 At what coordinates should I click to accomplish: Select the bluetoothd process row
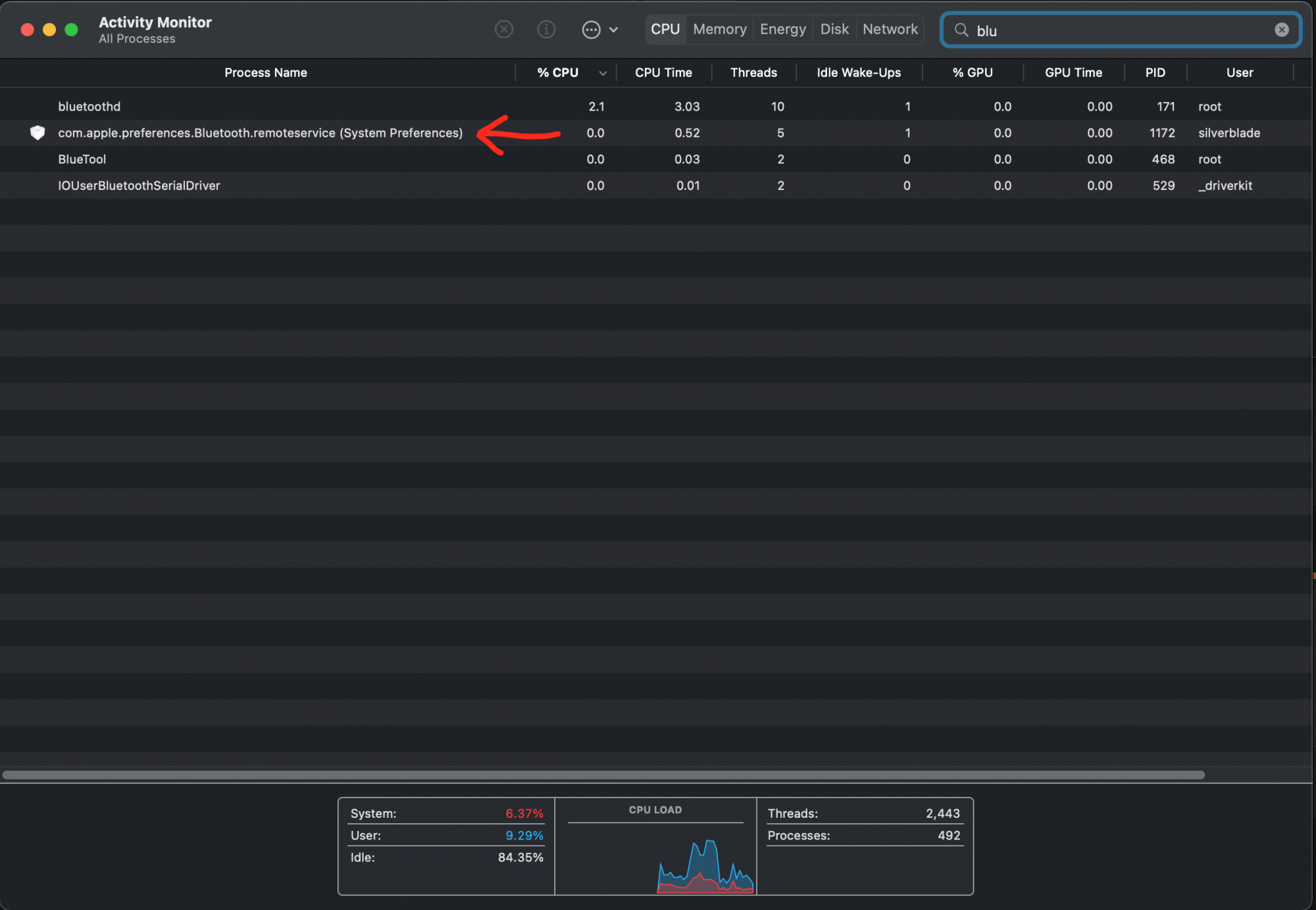89,107
